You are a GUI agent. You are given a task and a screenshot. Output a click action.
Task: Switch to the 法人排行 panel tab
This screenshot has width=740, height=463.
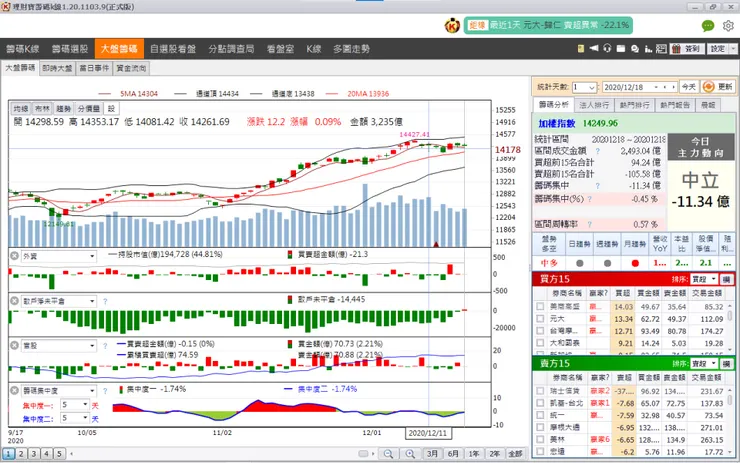594,105
